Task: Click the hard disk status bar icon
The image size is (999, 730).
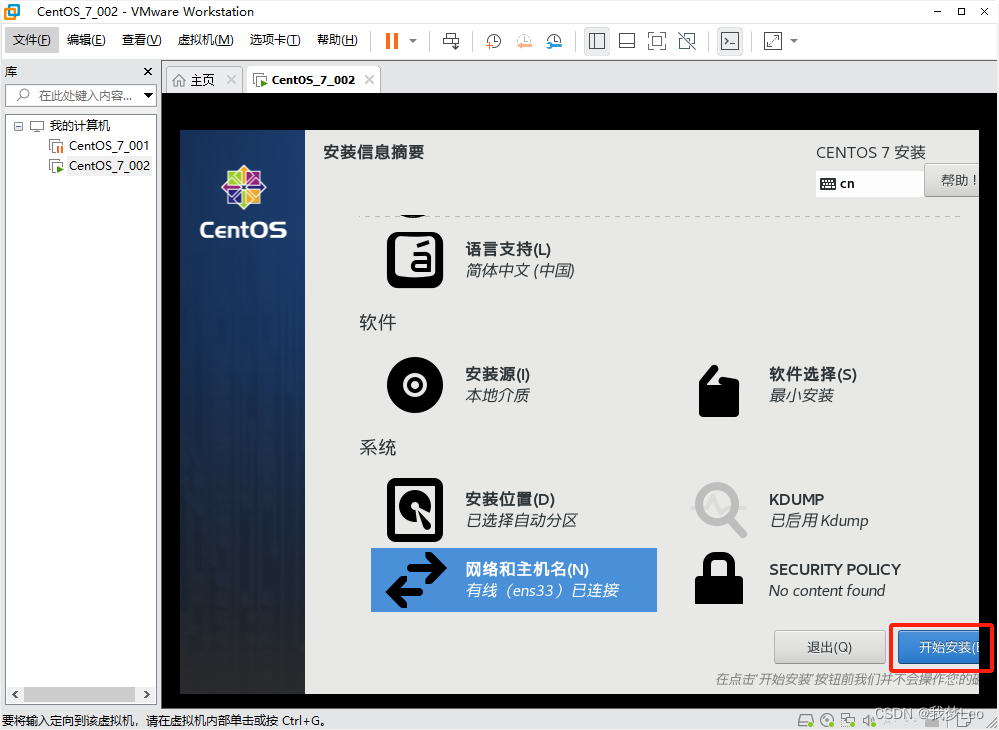Action: tap(805, 721)
